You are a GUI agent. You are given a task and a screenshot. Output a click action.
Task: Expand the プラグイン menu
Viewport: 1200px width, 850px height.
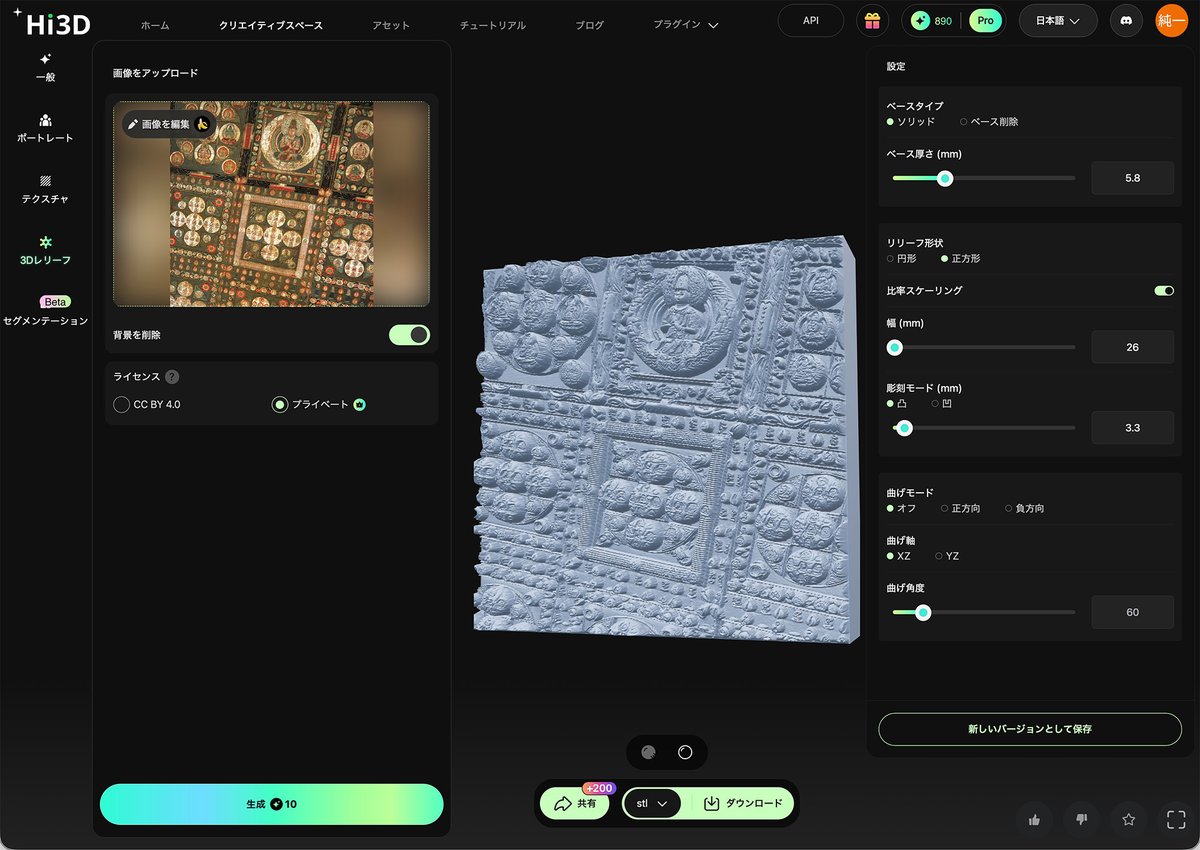click(x=686, y=25)
